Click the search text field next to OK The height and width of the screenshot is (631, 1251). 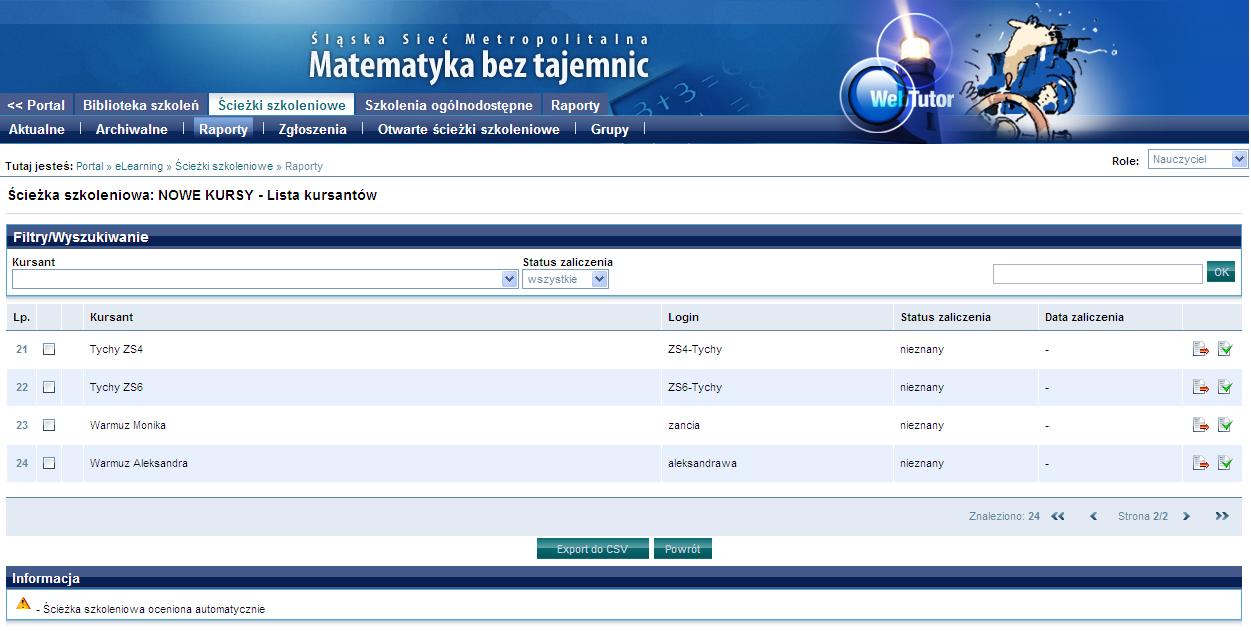click(1098, 273)
